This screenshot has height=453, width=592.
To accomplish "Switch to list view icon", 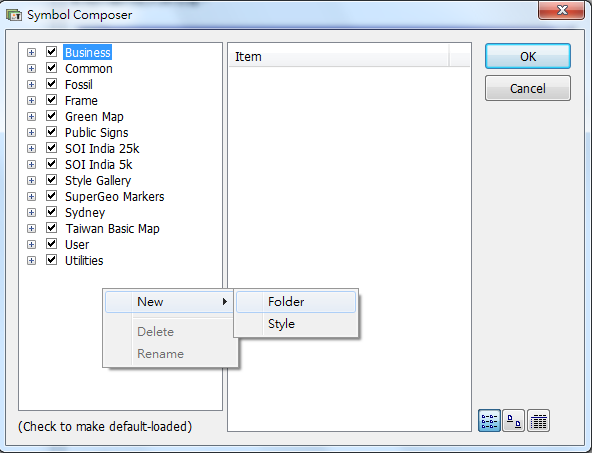I will coord(489,421).
